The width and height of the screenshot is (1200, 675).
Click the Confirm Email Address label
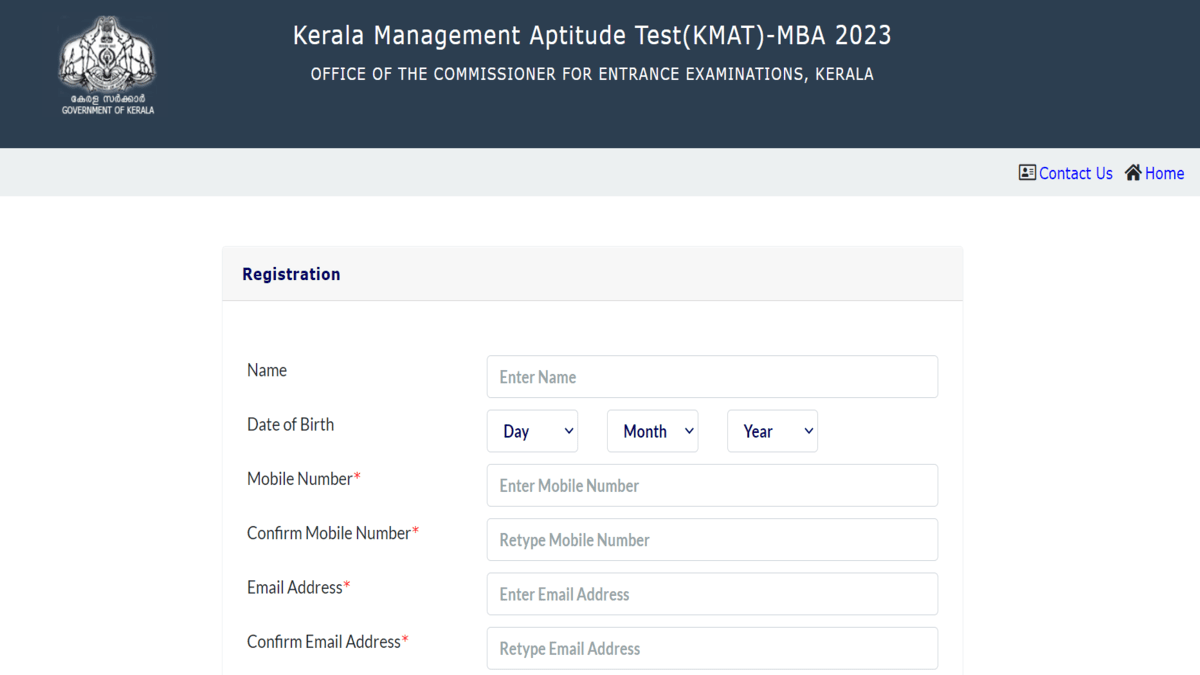click(328, 642)
